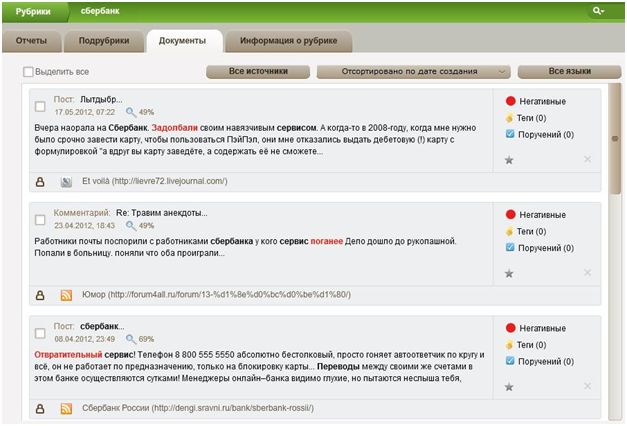The image size is (627, 426).
Task: Go to Рубрики in green breadcrumb
Action: point(33,12)
